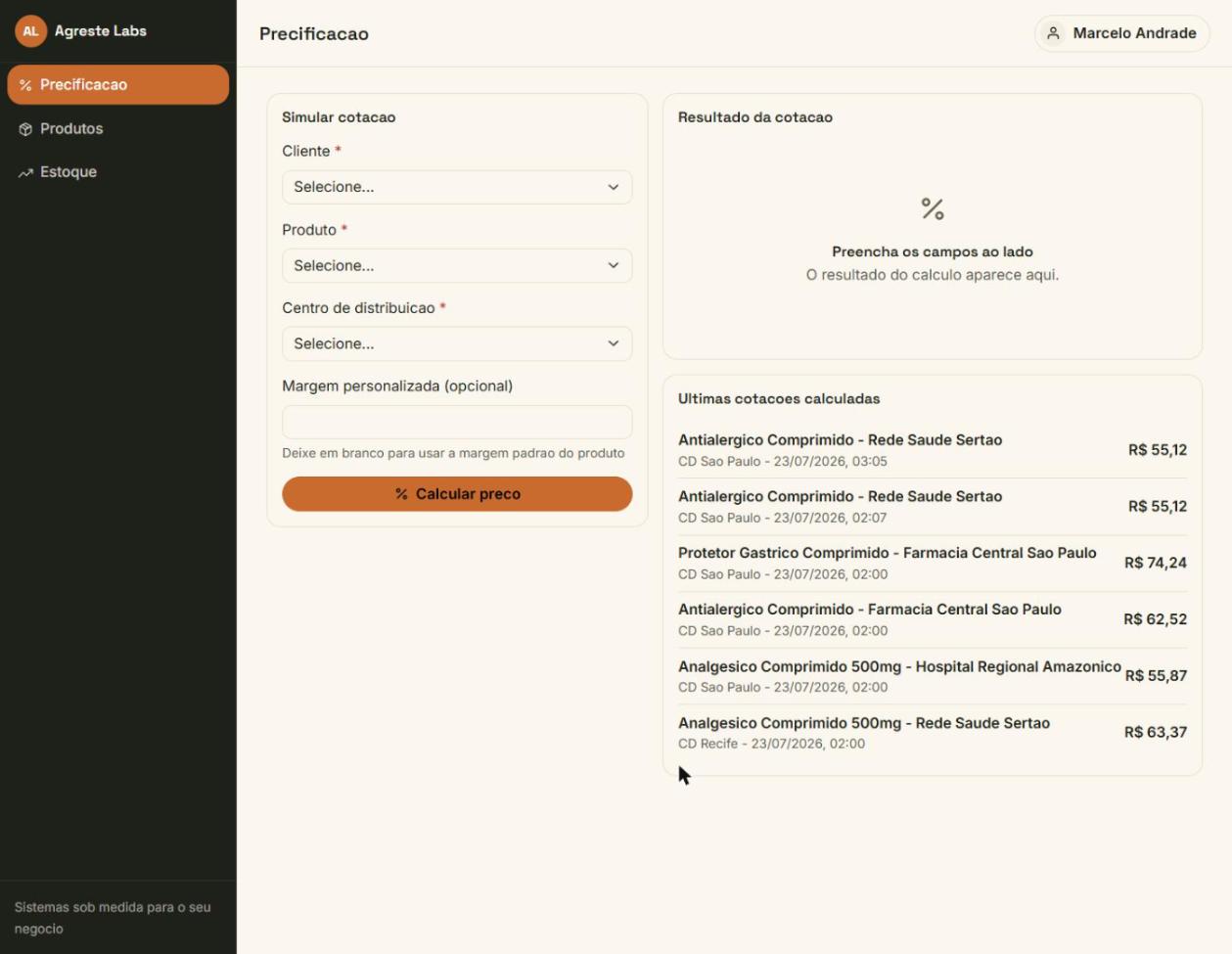Select the Precificacao sidebar item
This screenshot has width=1232, height=954.
click(118, 85)
